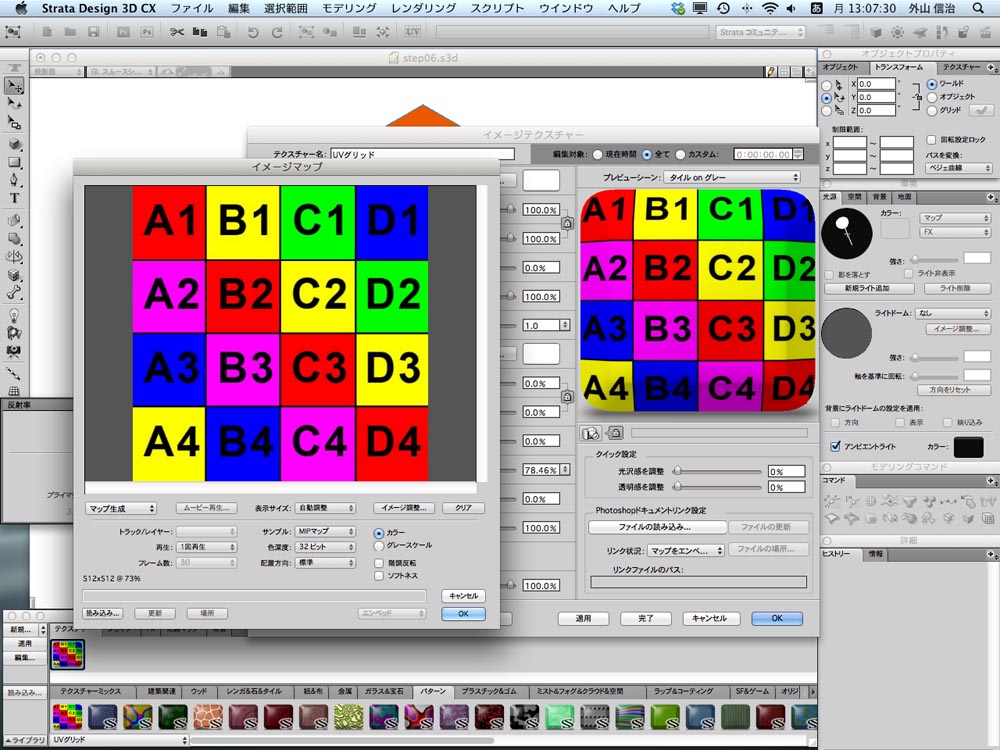Open the プラスチック&ゴム library tab
This screenshot has width=1000, height=750.
point(489,691)
